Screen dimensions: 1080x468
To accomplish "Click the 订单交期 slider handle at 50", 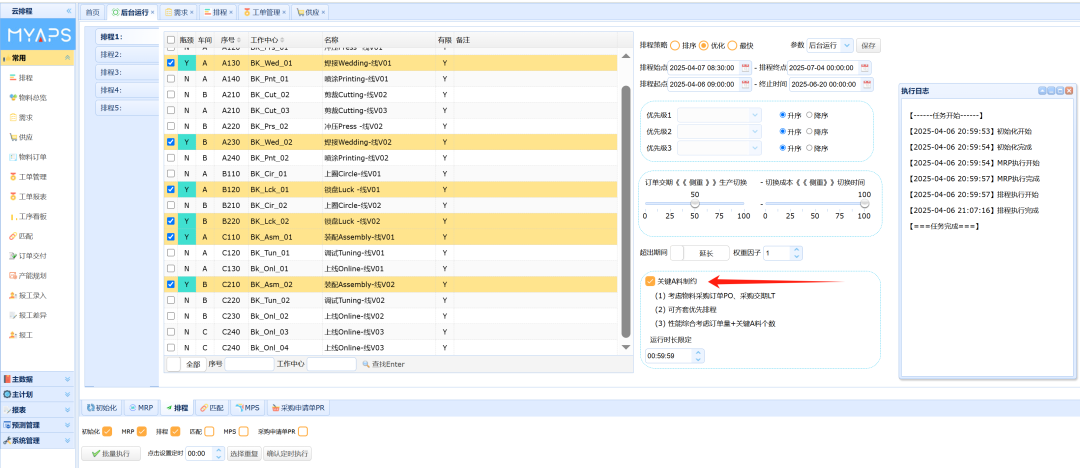I will point(695,203).
